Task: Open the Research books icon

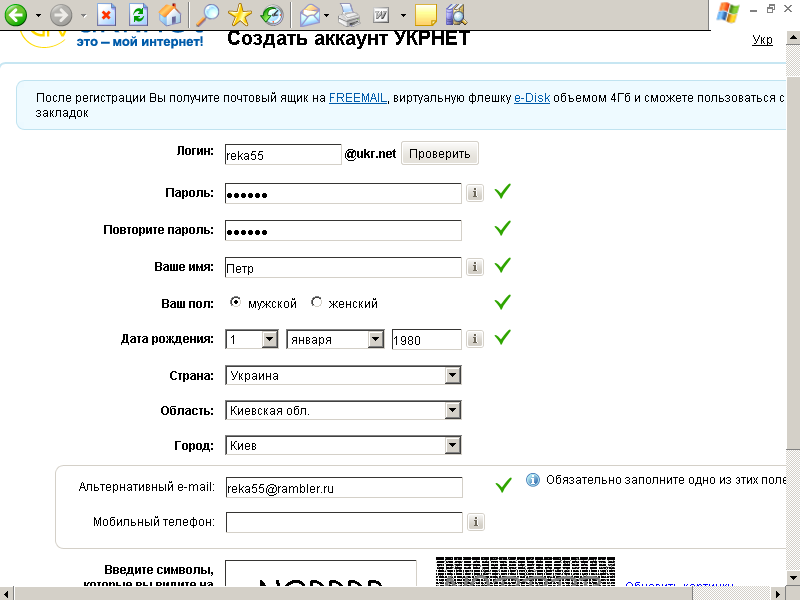Action: point(456,15)
